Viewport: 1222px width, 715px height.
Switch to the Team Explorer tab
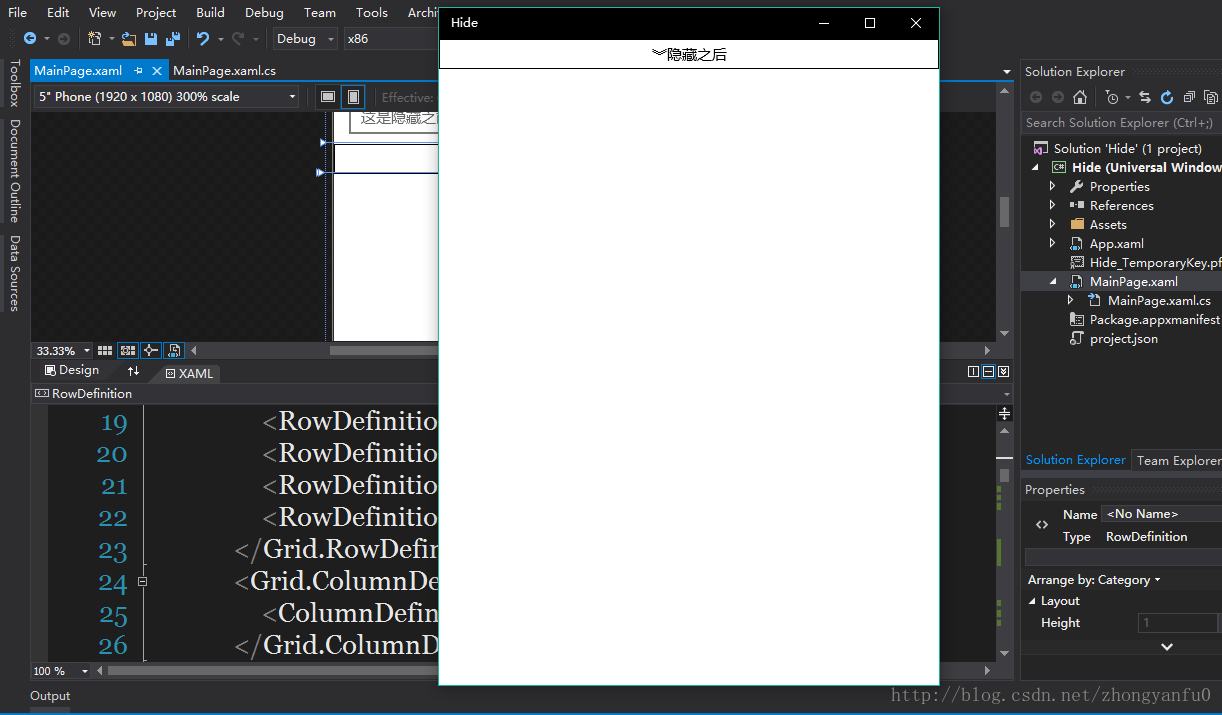coord(1178,460)
